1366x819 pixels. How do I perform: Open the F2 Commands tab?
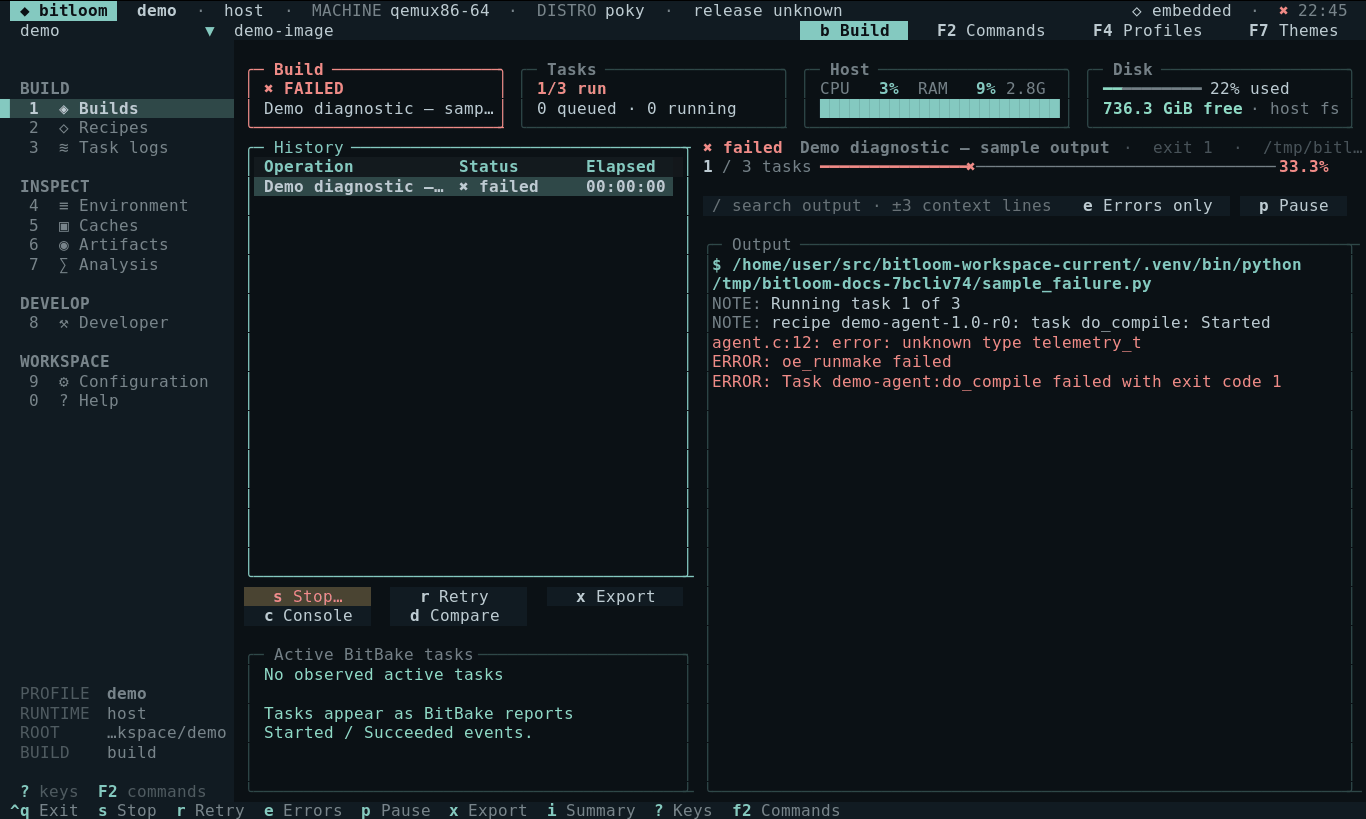pyautogui.click(x=991, y=31)
